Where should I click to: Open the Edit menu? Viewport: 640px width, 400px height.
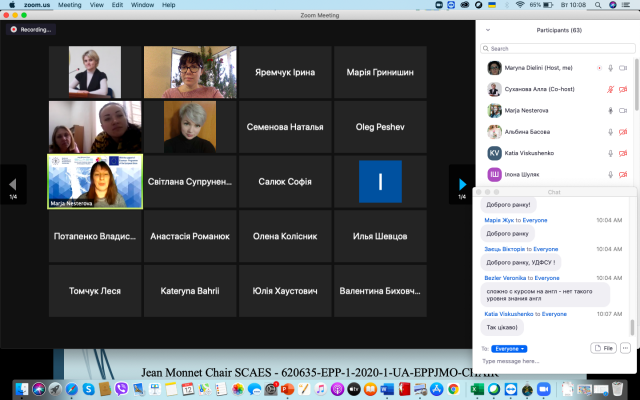117,5
